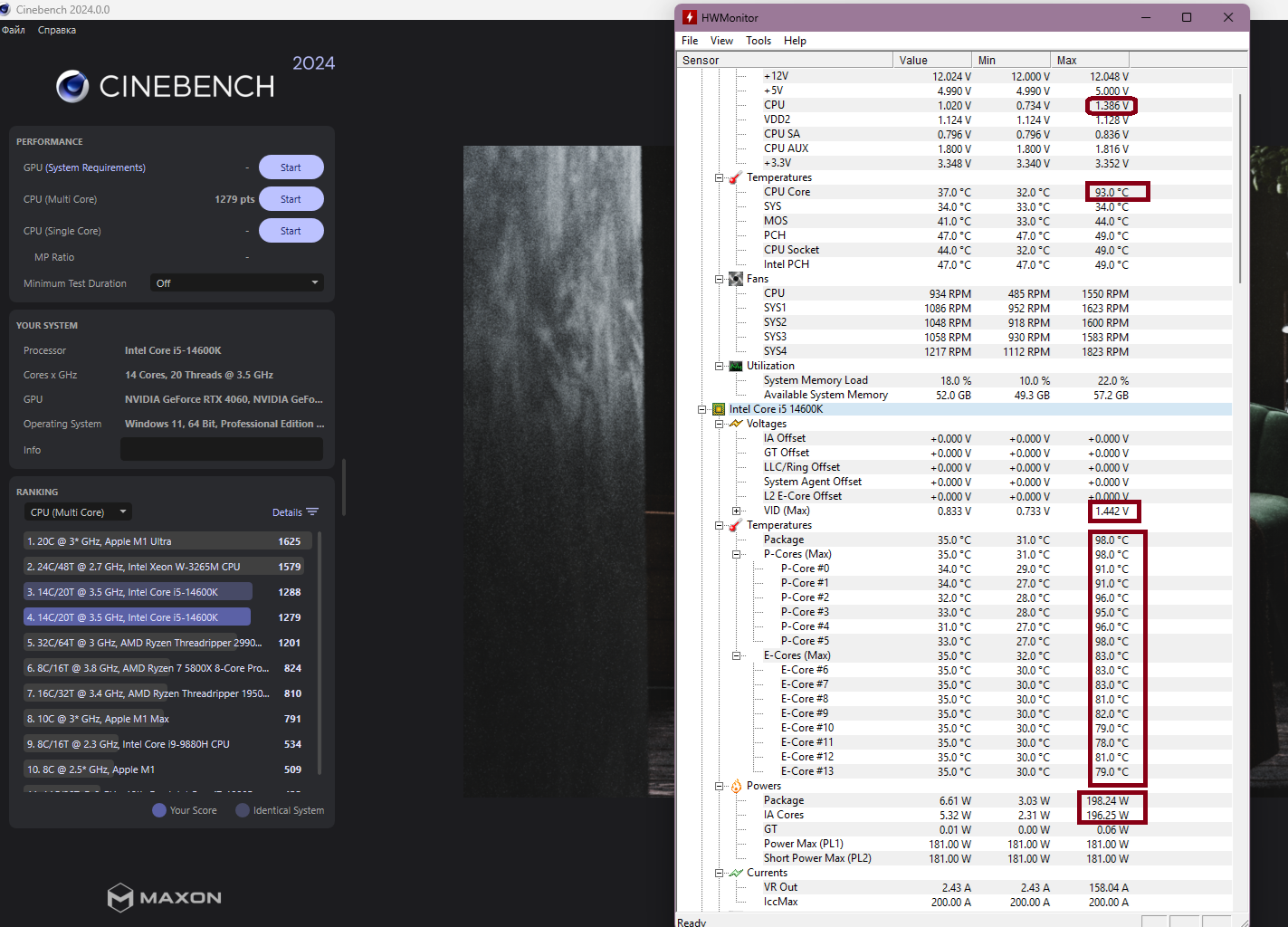
Task: Click the Value column header
Action: (x=932, y=60)
